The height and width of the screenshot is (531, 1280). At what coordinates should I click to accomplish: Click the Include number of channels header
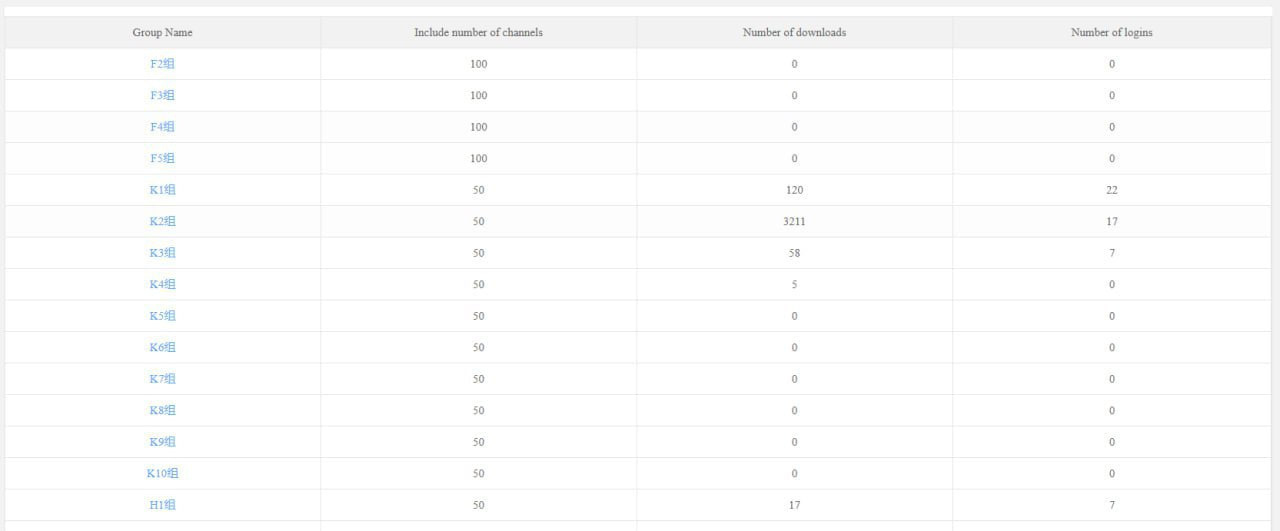tap(478, 33)
